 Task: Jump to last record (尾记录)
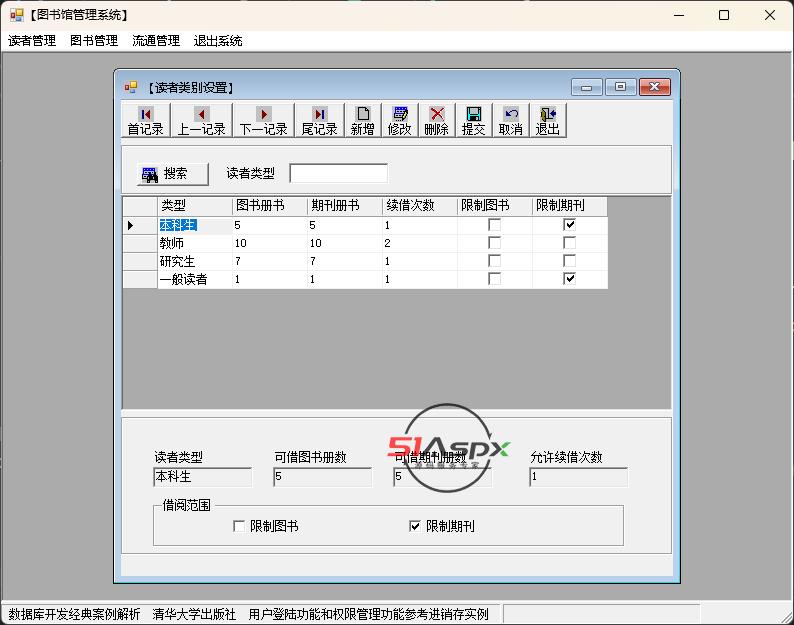pos(320,121)
